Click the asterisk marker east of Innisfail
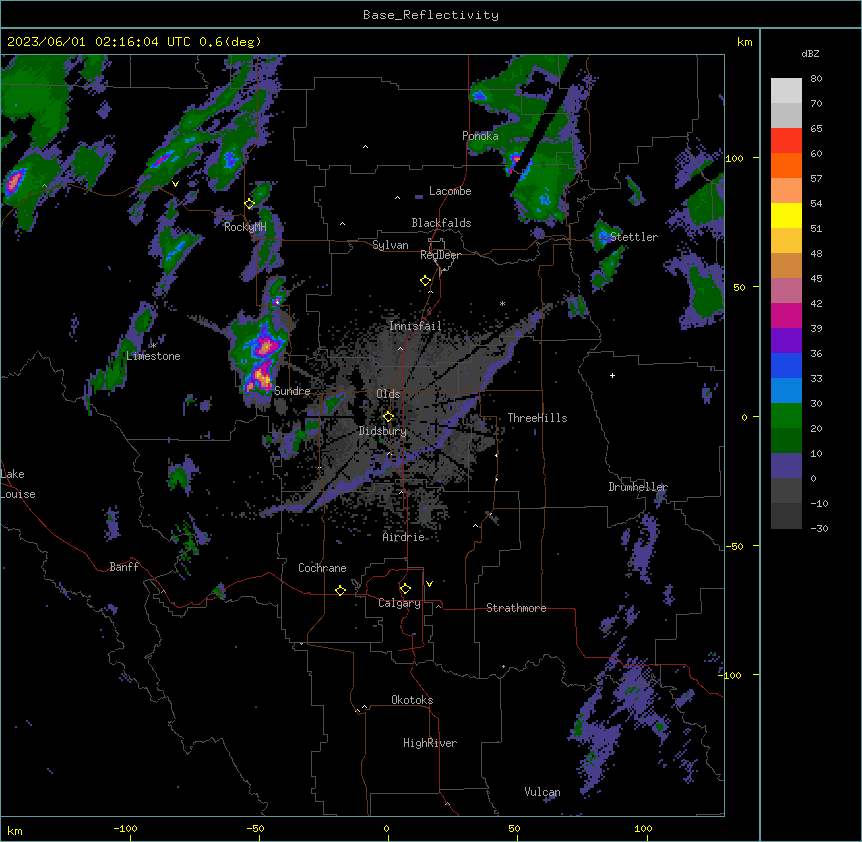 pyautogui.click(x=502, y=303)
